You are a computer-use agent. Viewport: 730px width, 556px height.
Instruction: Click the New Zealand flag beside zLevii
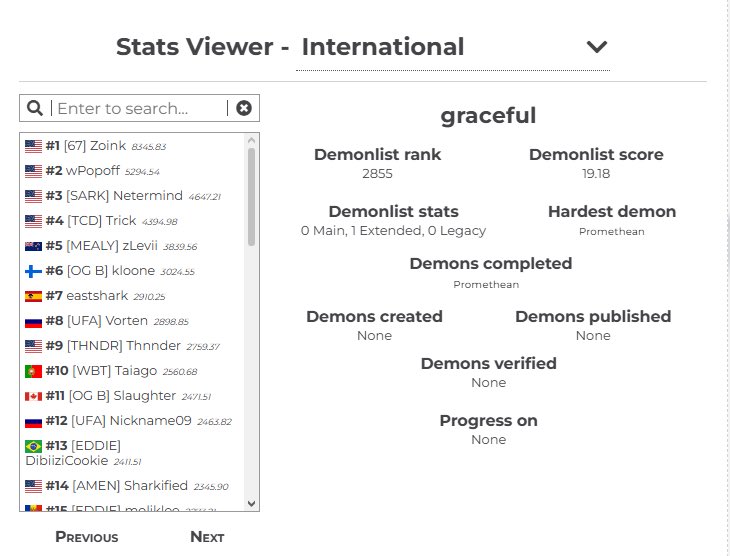tap(33, 246)
